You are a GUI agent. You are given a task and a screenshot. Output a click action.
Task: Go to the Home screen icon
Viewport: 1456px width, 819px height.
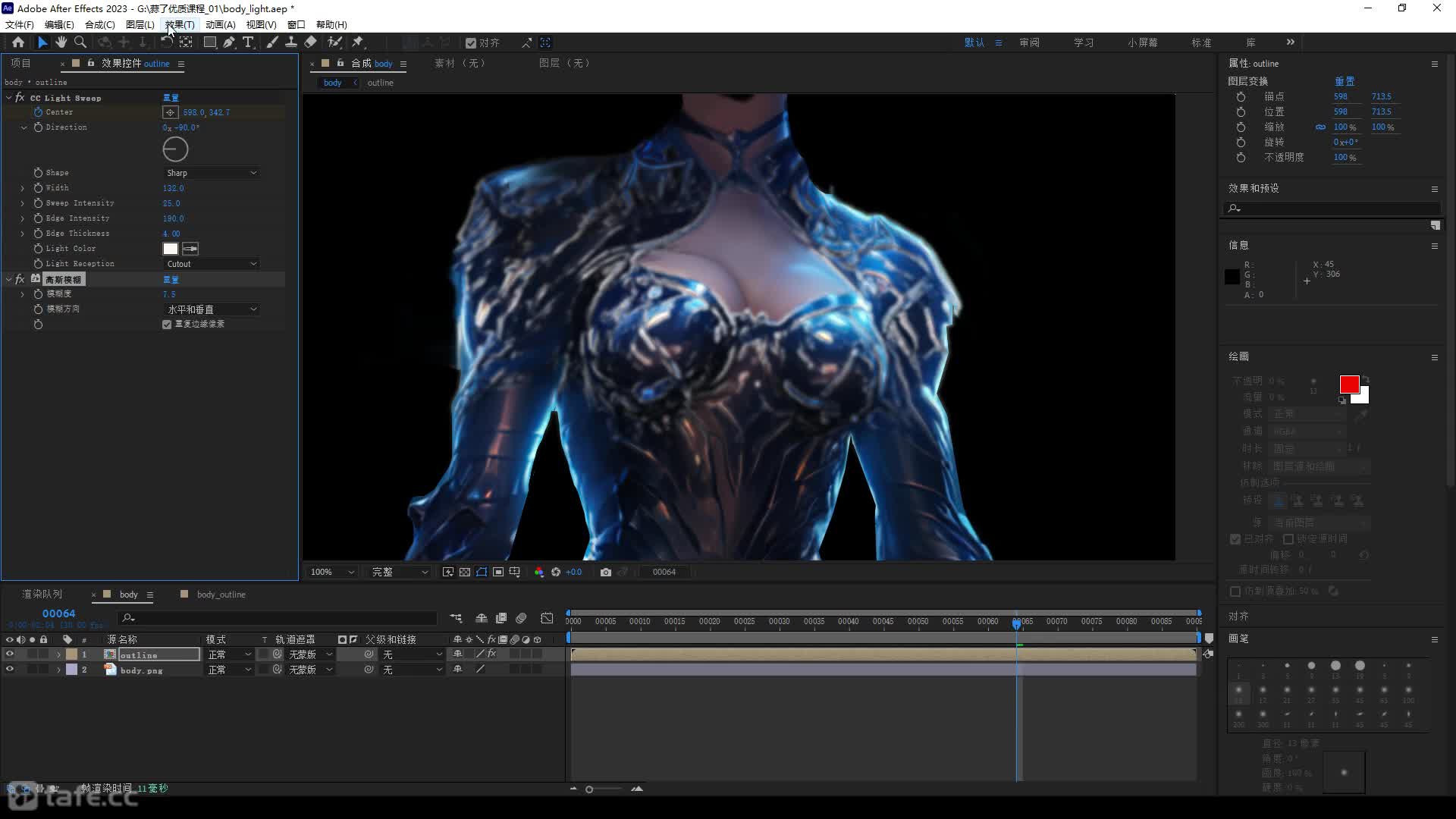pyautogui.click(x=18, y=42)
